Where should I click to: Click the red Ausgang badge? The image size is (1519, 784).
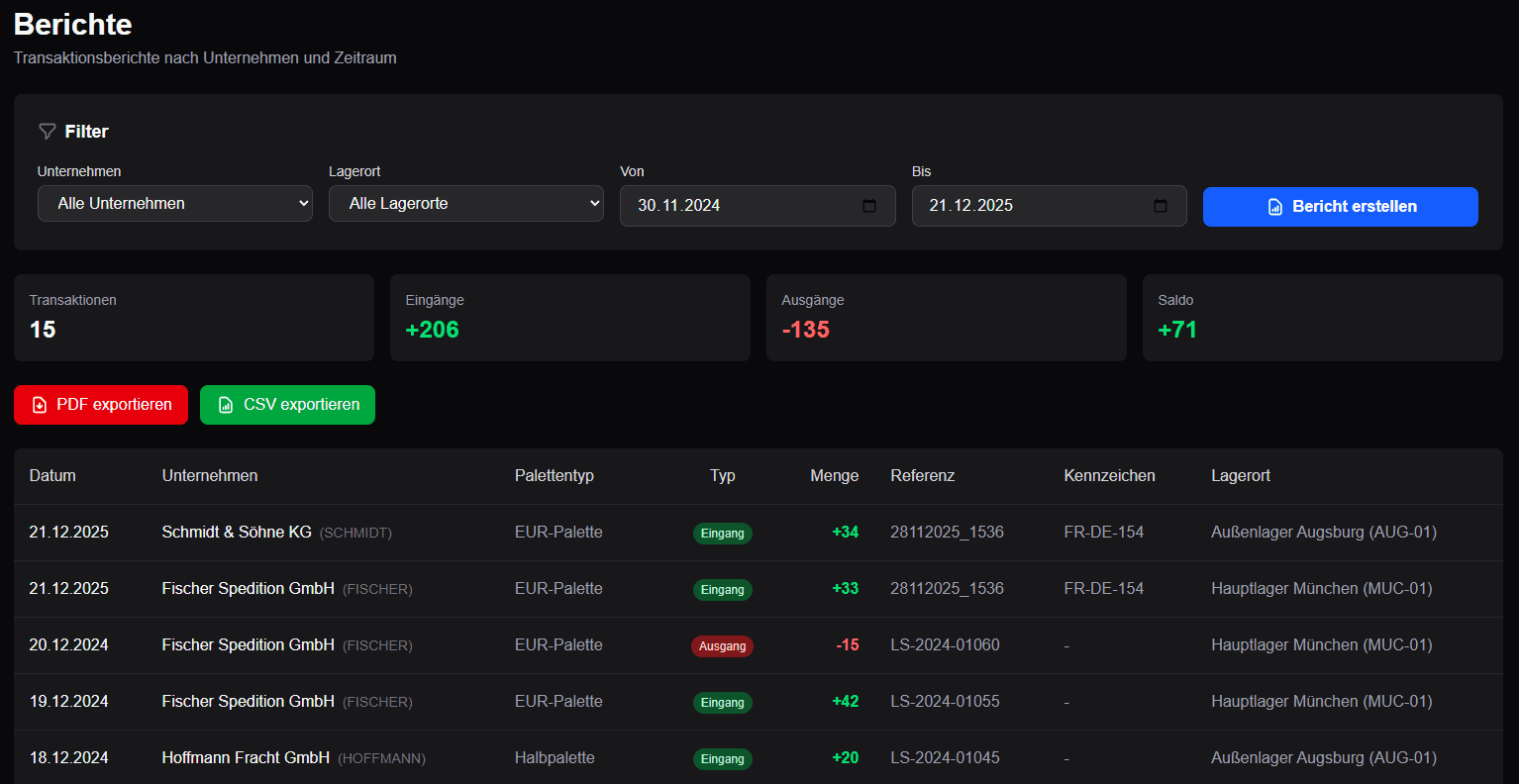coord(722,646)
